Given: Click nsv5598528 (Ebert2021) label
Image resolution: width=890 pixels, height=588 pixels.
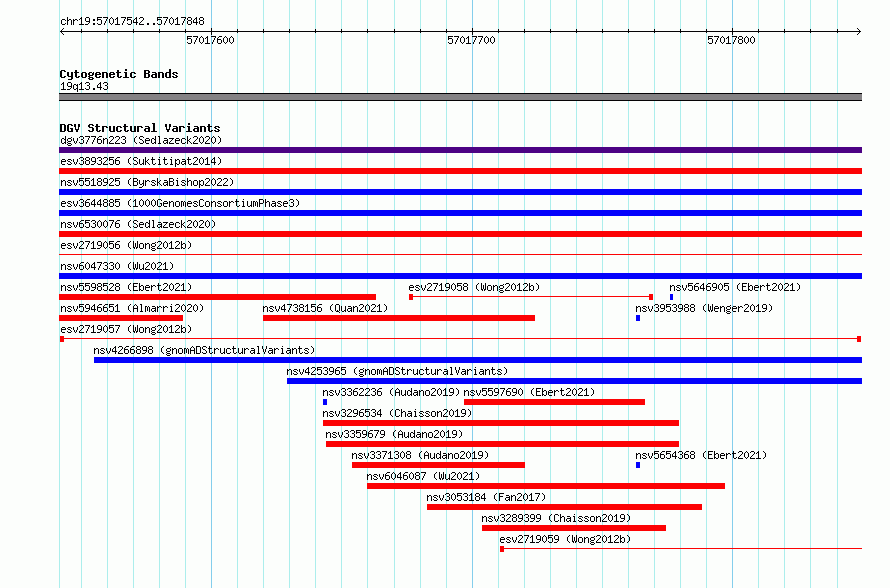Looking at the screenshot, I should coord(126,287).
